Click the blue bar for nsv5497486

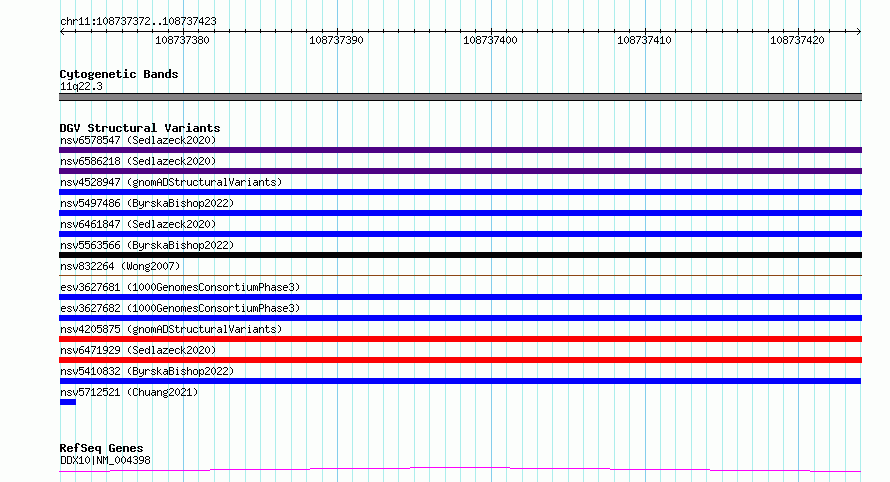460,213
